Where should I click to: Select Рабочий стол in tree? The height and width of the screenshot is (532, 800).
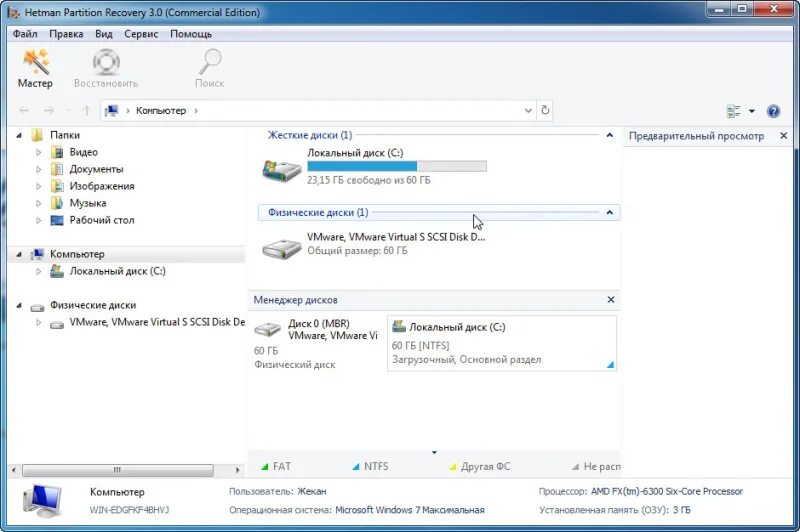pos(102,220)
